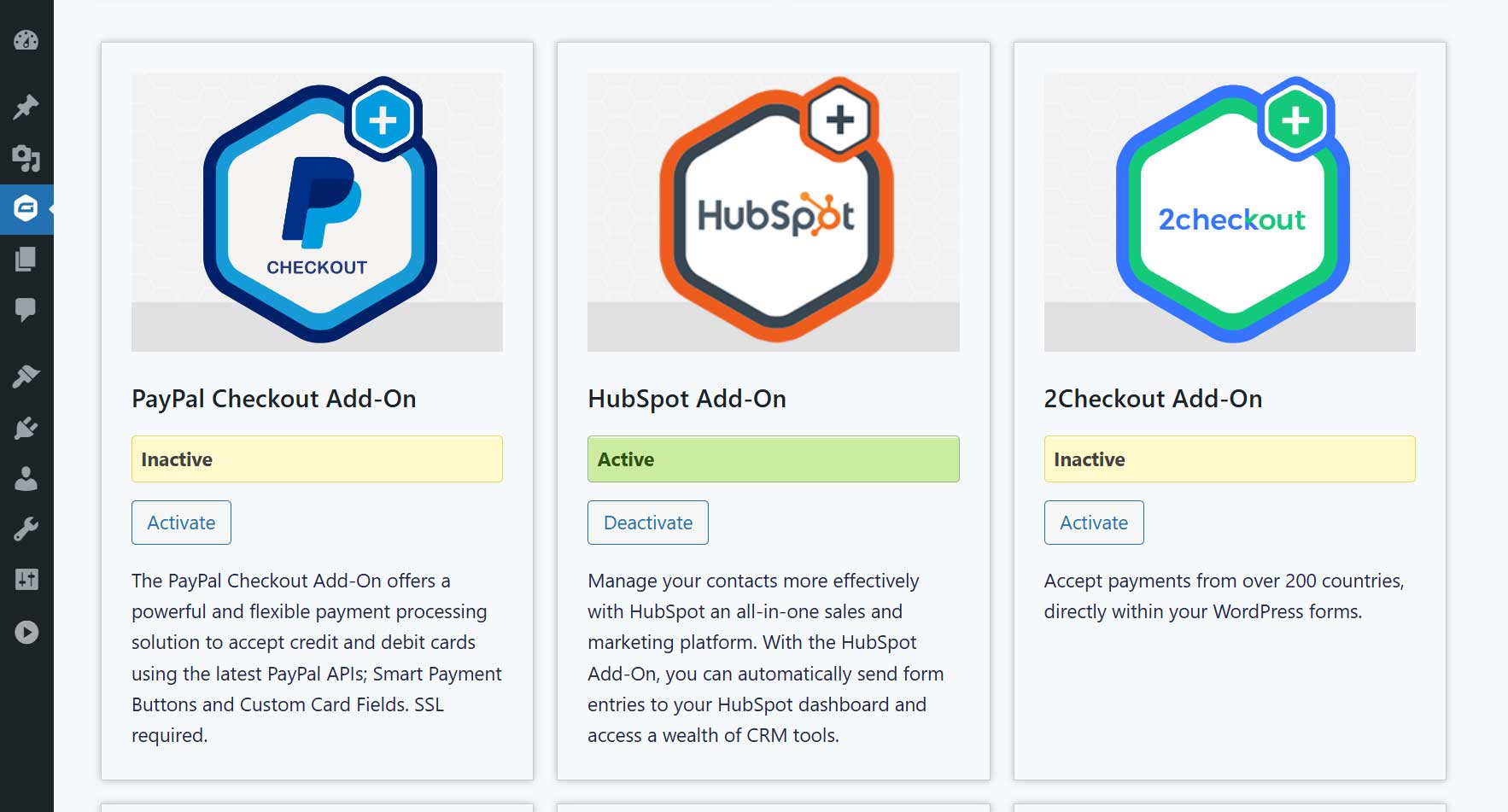1508x812 pixels.
Task: Click the PayPal Checkout Add-On heading
Action: (274, 399)
